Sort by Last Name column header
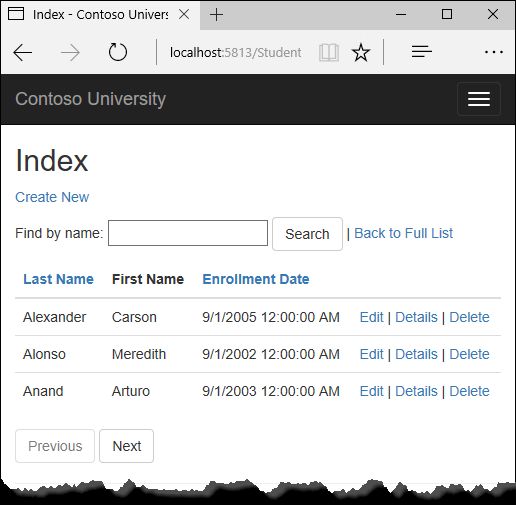516x505 pixels. [58, 279]
